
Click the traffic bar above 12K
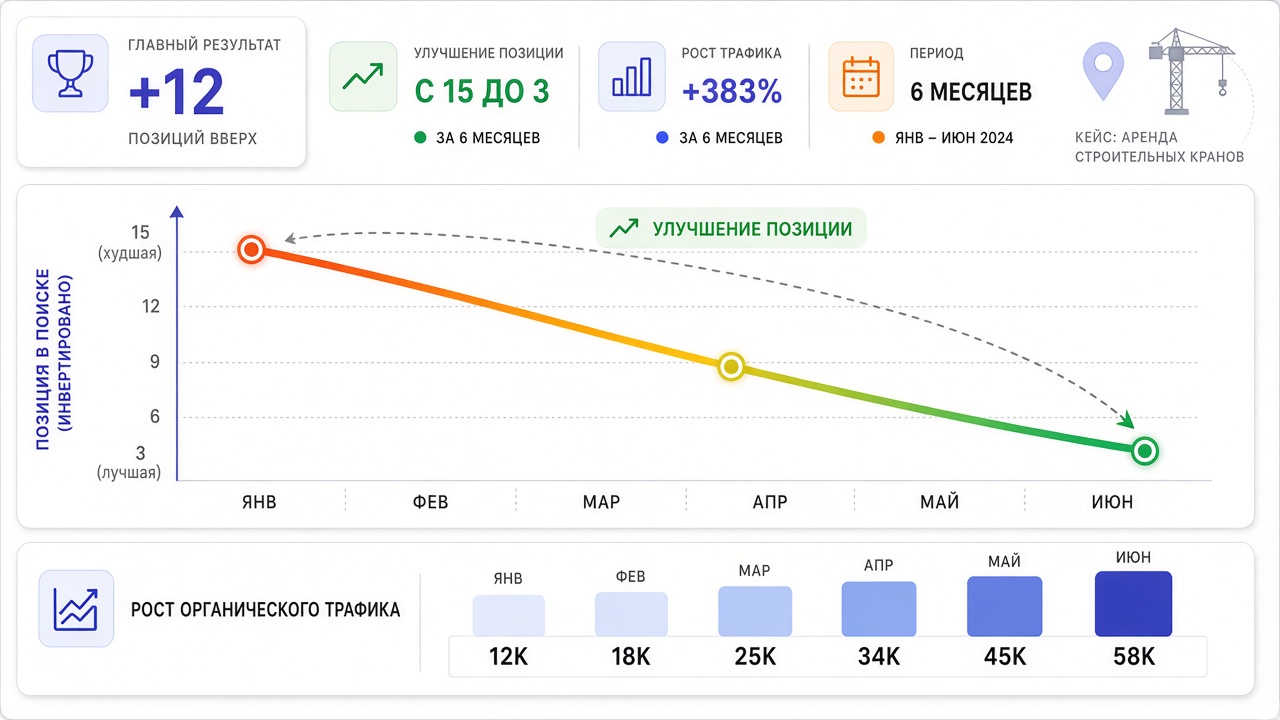[509, 615]
